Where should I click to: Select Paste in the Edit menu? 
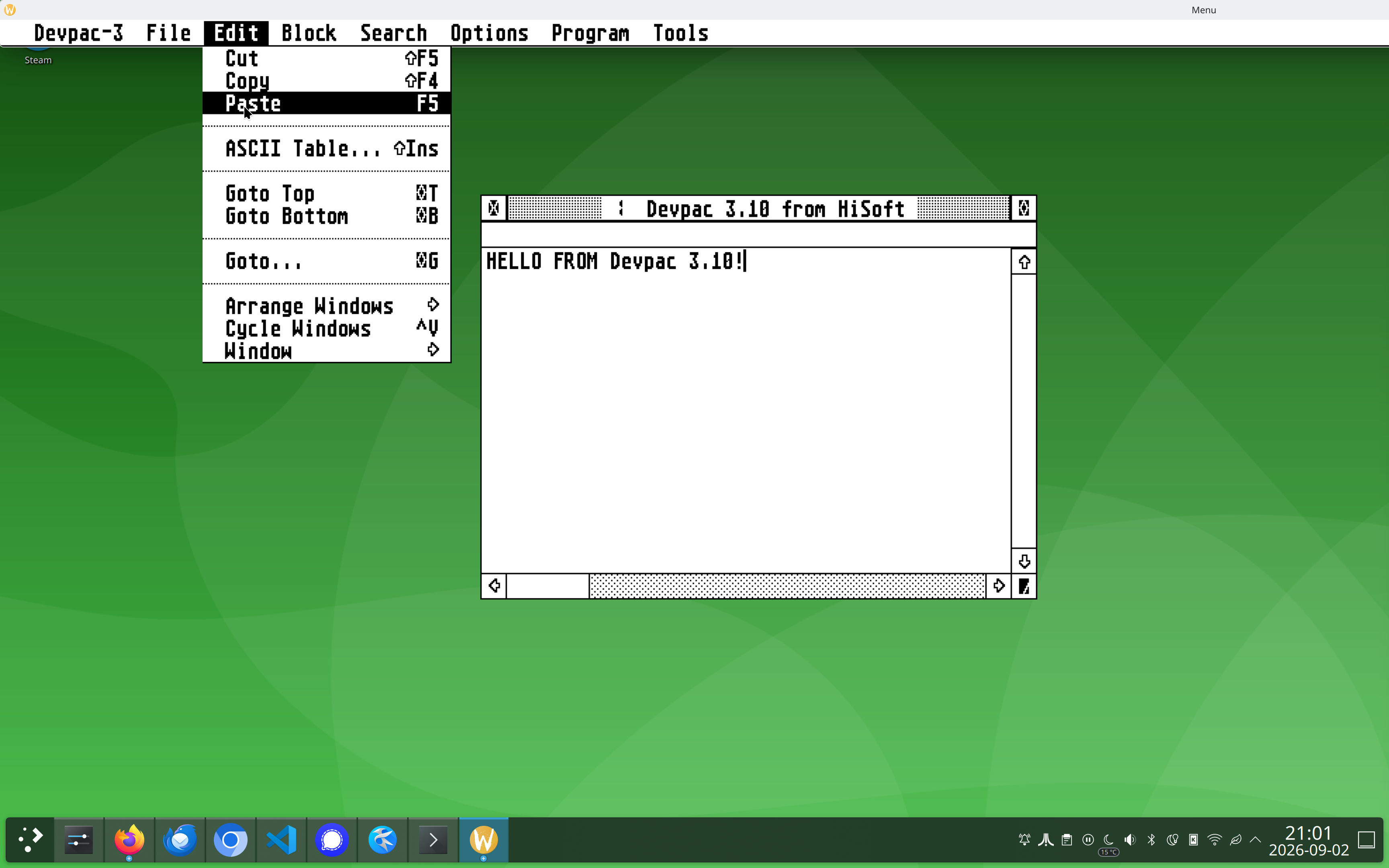point(326,103)
